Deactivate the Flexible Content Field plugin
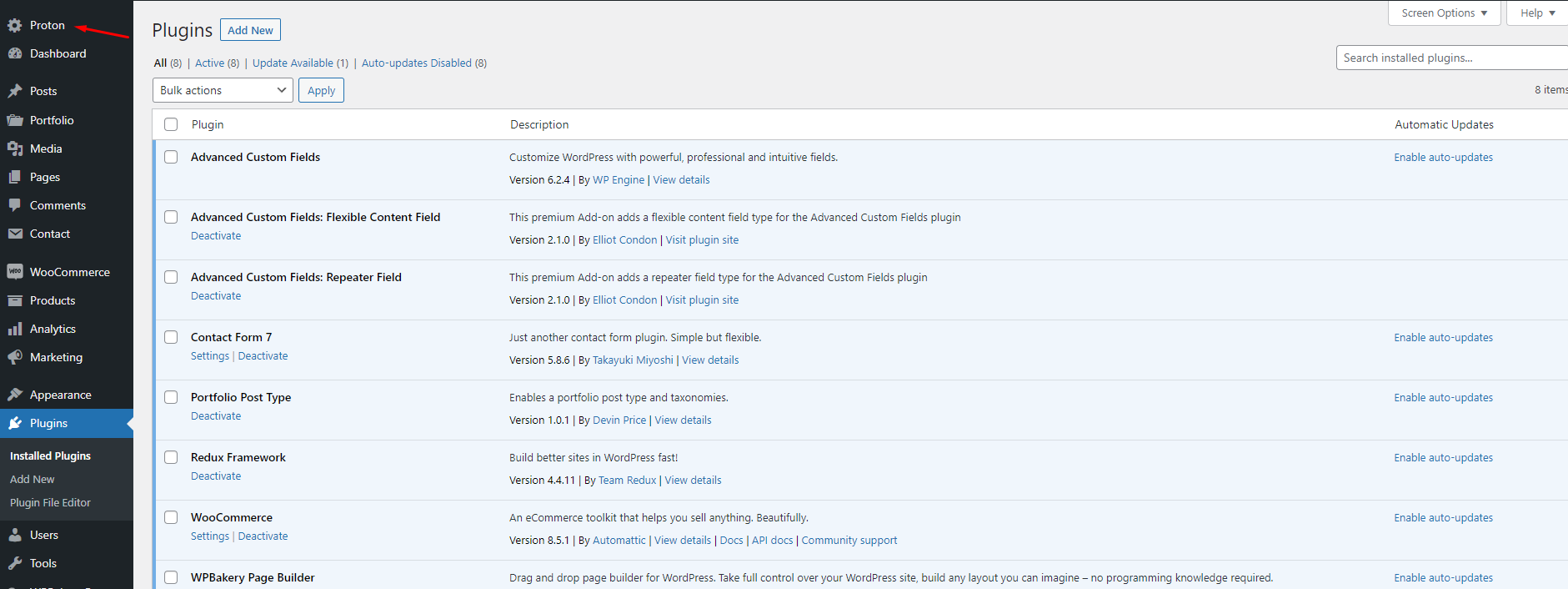Viewport: 1568px width, 589px height. coord(216,236)
